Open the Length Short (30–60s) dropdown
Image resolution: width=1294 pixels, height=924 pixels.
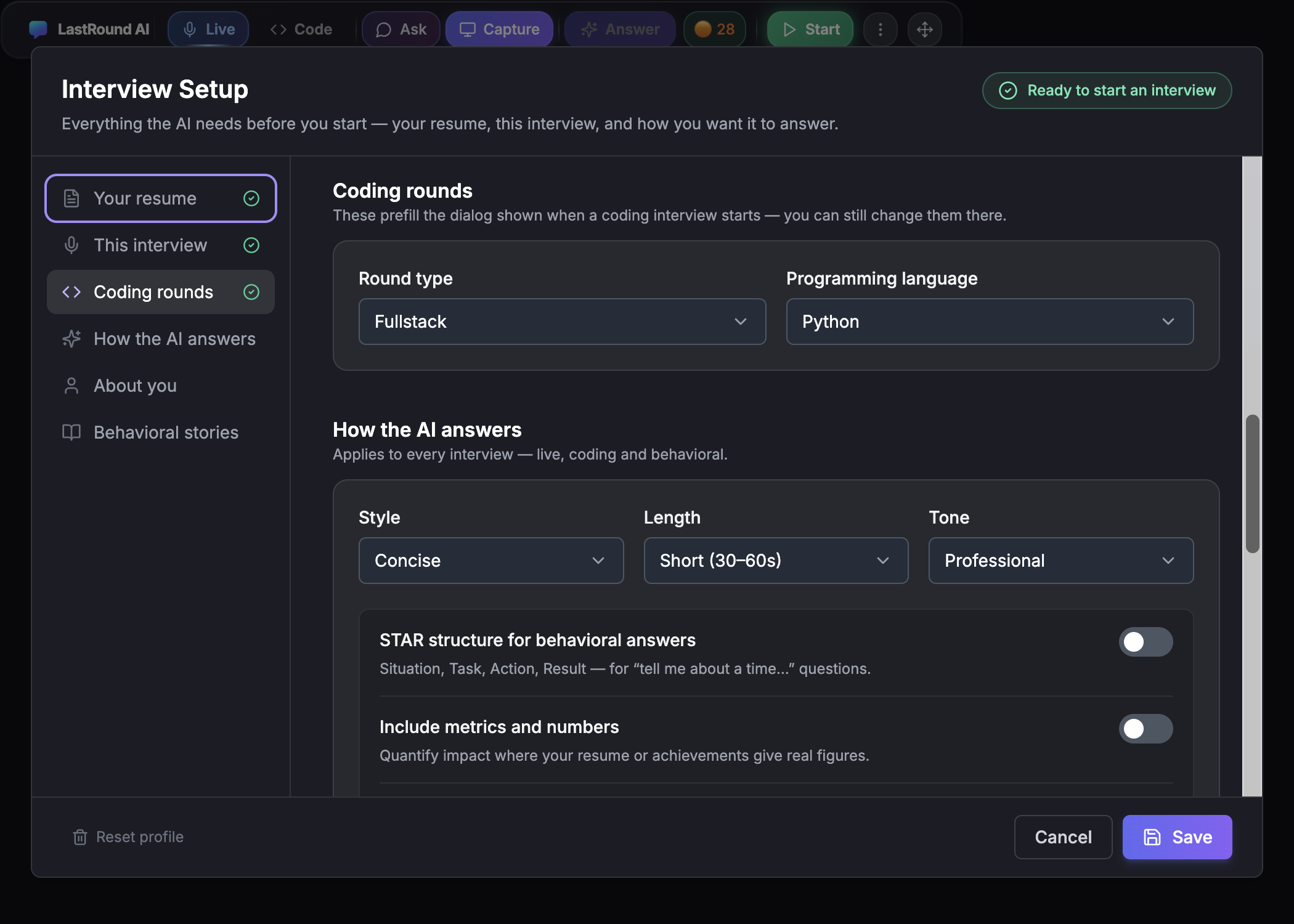coord(776,561)
